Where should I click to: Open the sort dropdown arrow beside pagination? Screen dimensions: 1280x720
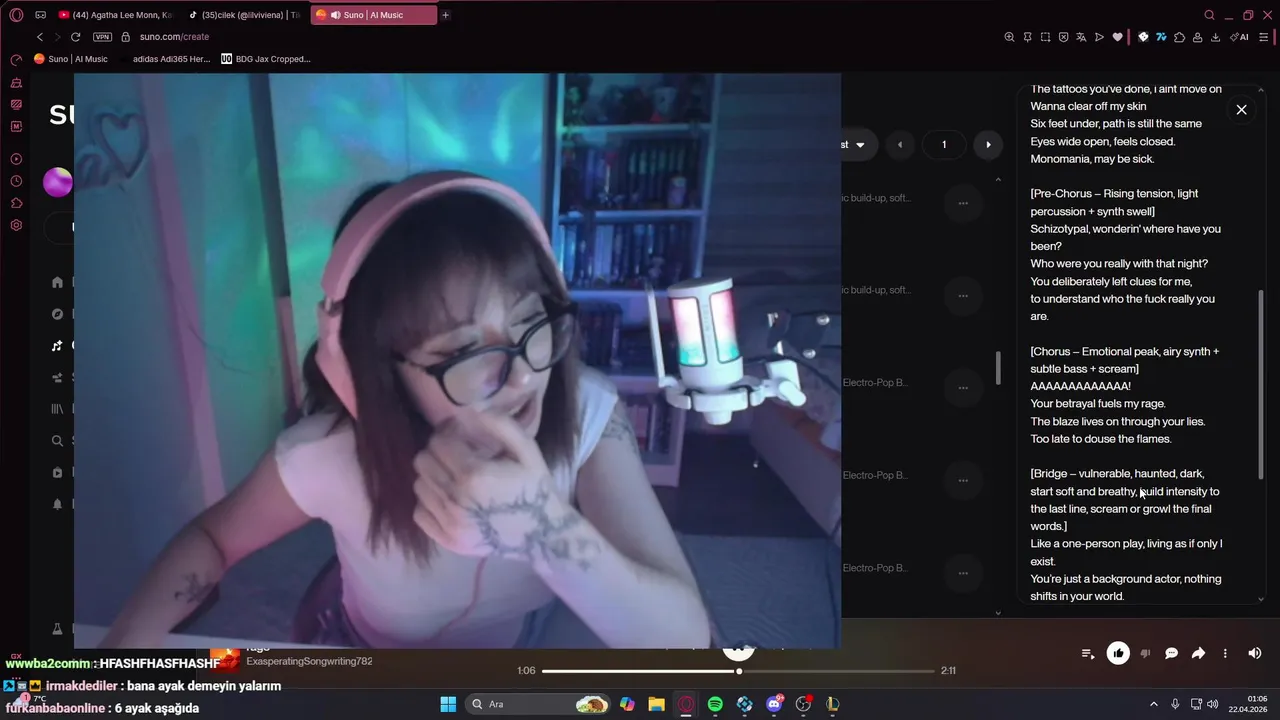click(860, 144)
